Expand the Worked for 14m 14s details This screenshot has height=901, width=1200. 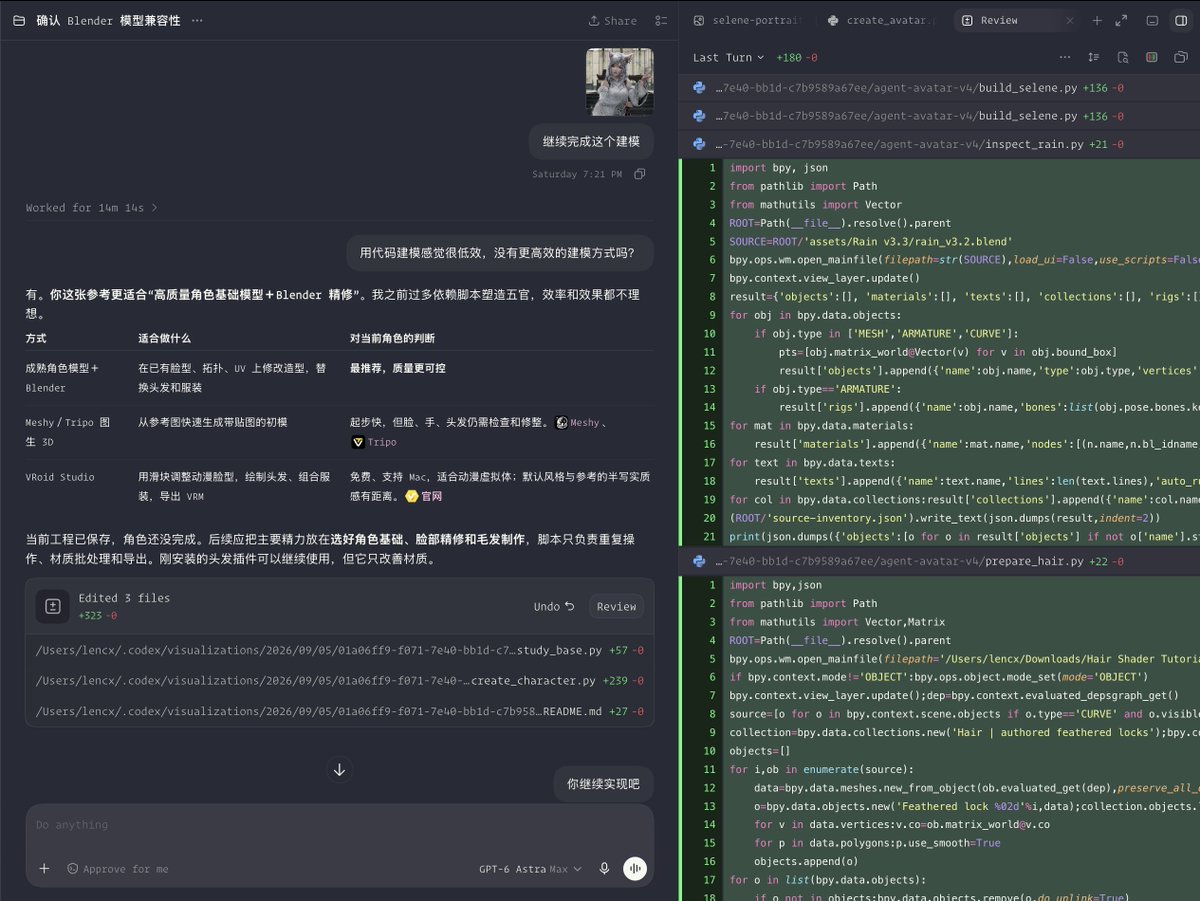(x=92, y=208)
